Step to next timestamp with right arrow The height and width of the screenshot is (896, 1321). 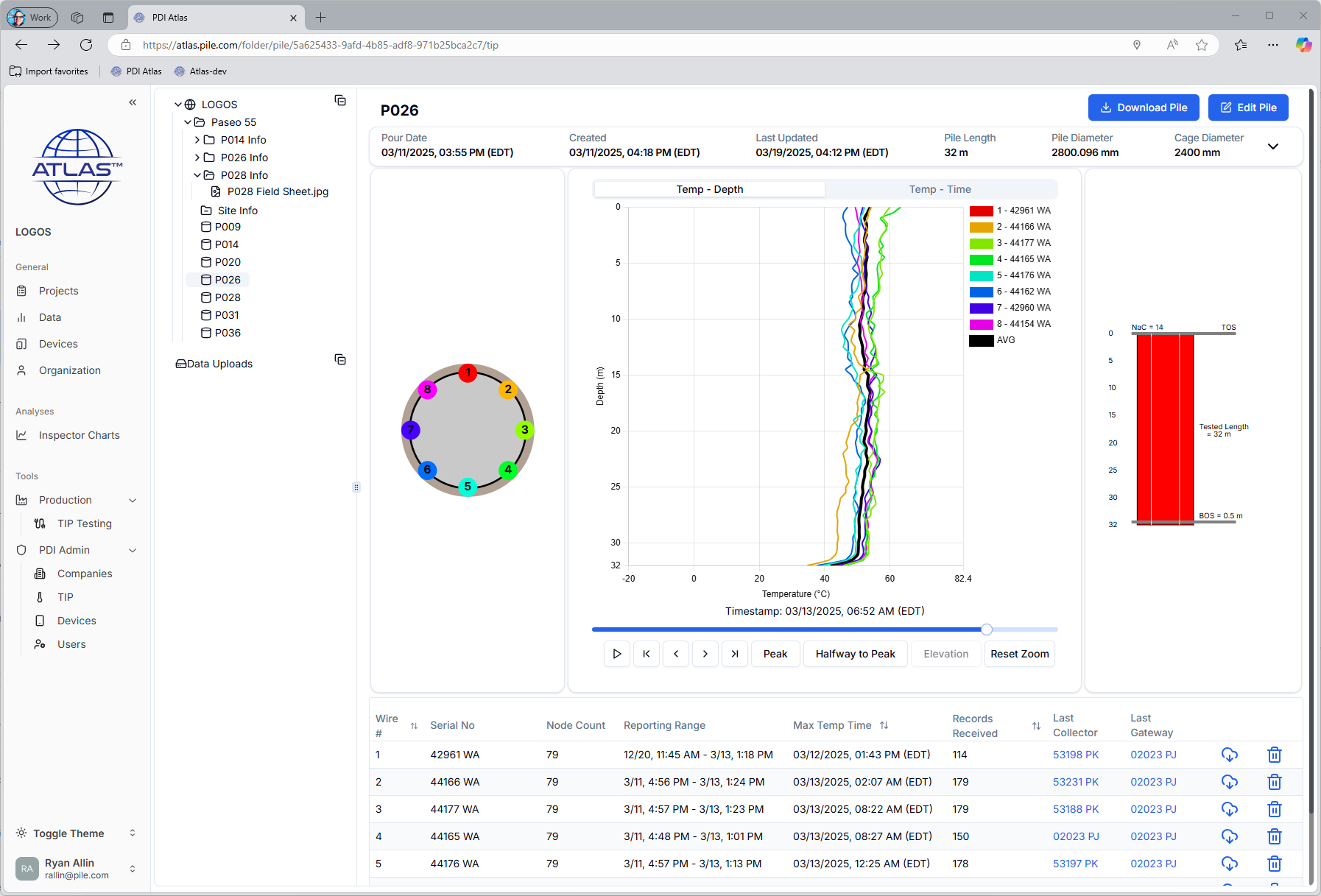point(705,654)
